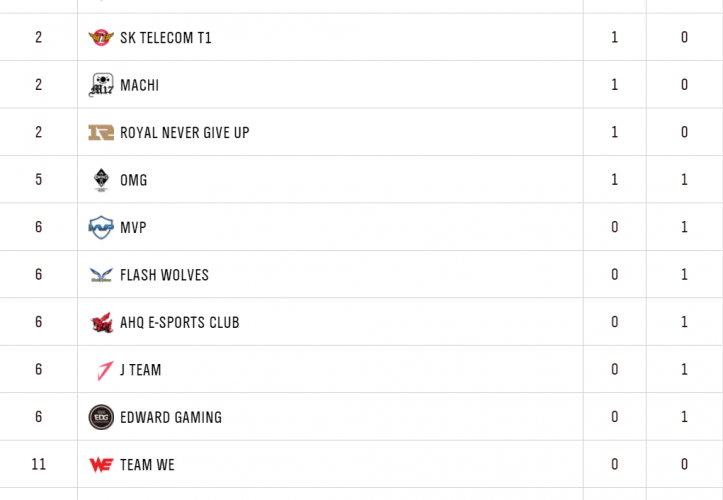
Task: Click the Team WE logo
Action: pyautogui.click(x=101, y=465)
